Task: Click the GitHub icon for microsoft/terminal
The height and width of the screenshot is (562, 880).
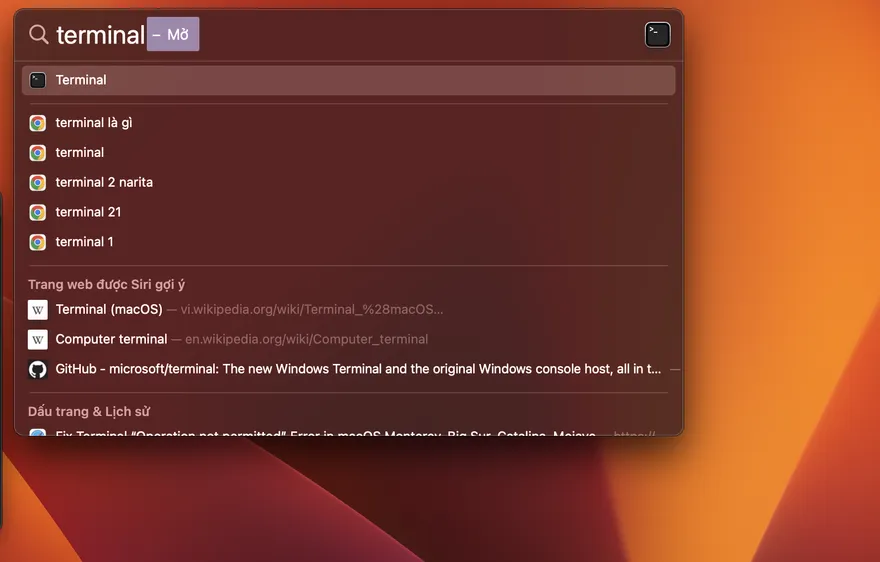Action: (38, 369)
